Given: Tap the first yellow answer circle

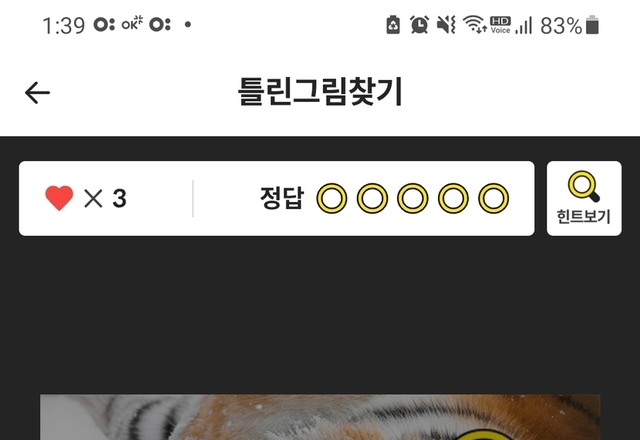Looking at the screenshot, I should pyautogui.click(x=332, y=198).
